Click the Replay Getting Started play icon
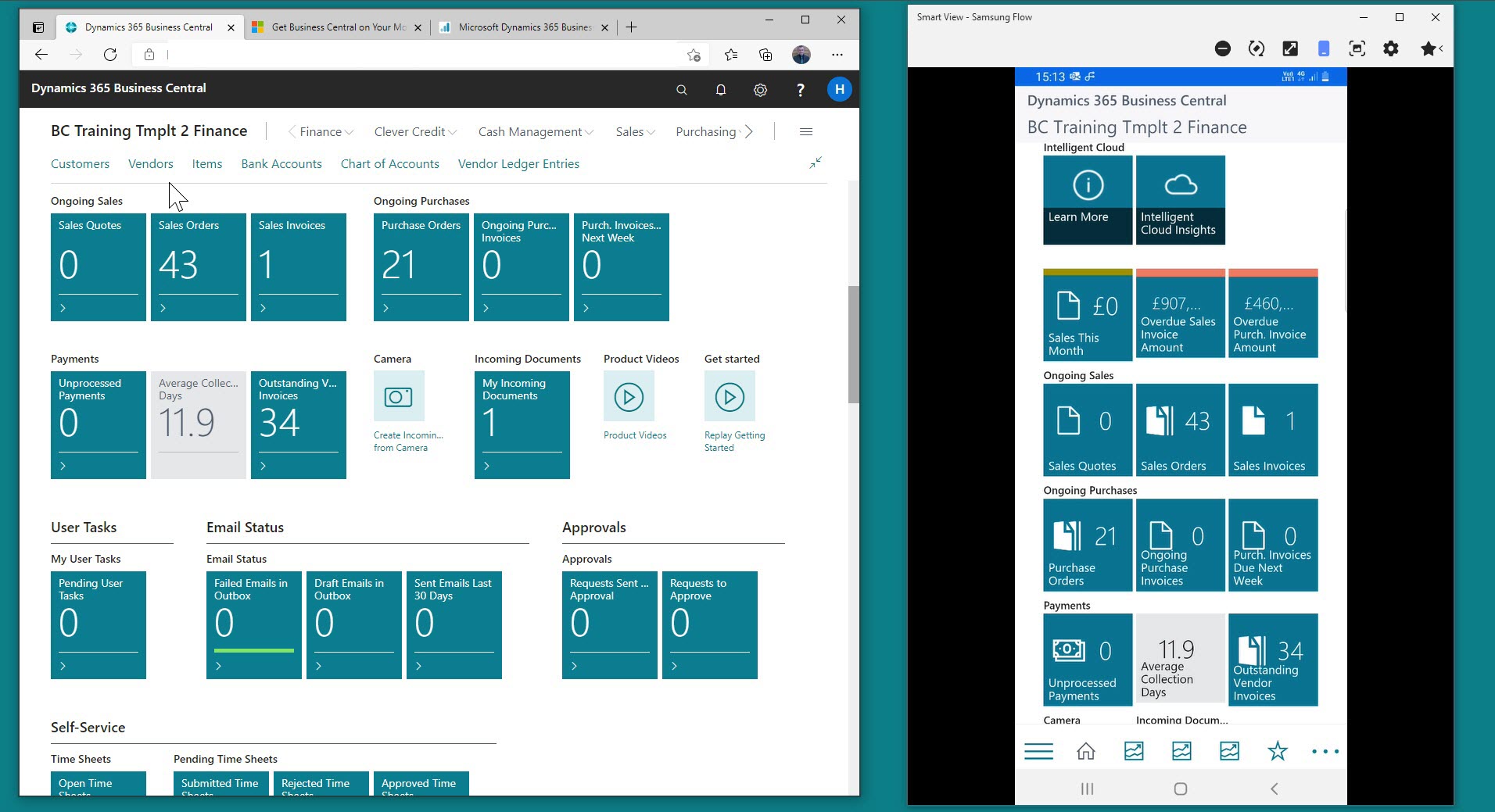This screenshot has width=1495, height=812. coord(730,396)
